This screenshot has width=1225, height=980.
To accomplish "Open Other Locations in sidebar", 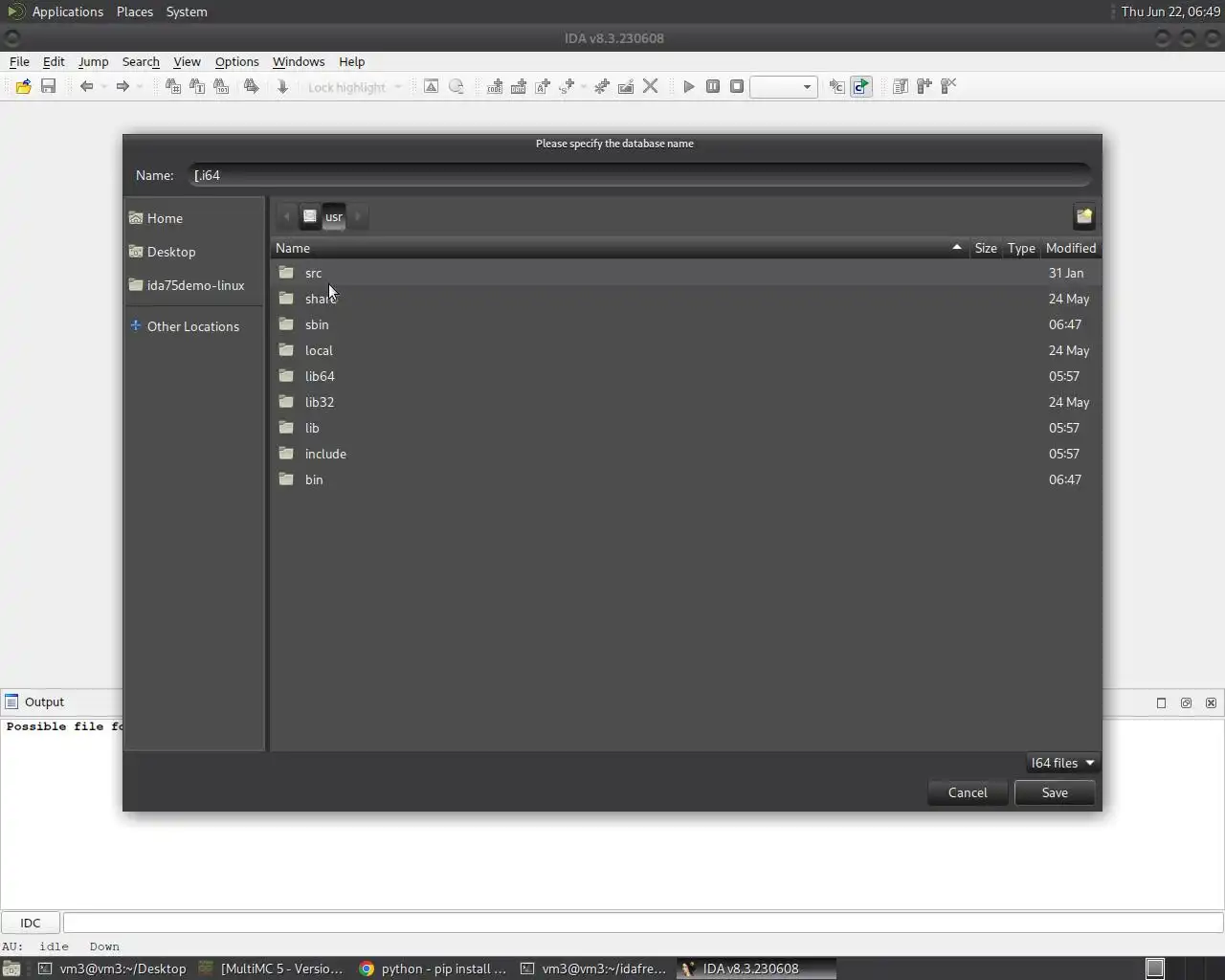I will pos(194,326).
